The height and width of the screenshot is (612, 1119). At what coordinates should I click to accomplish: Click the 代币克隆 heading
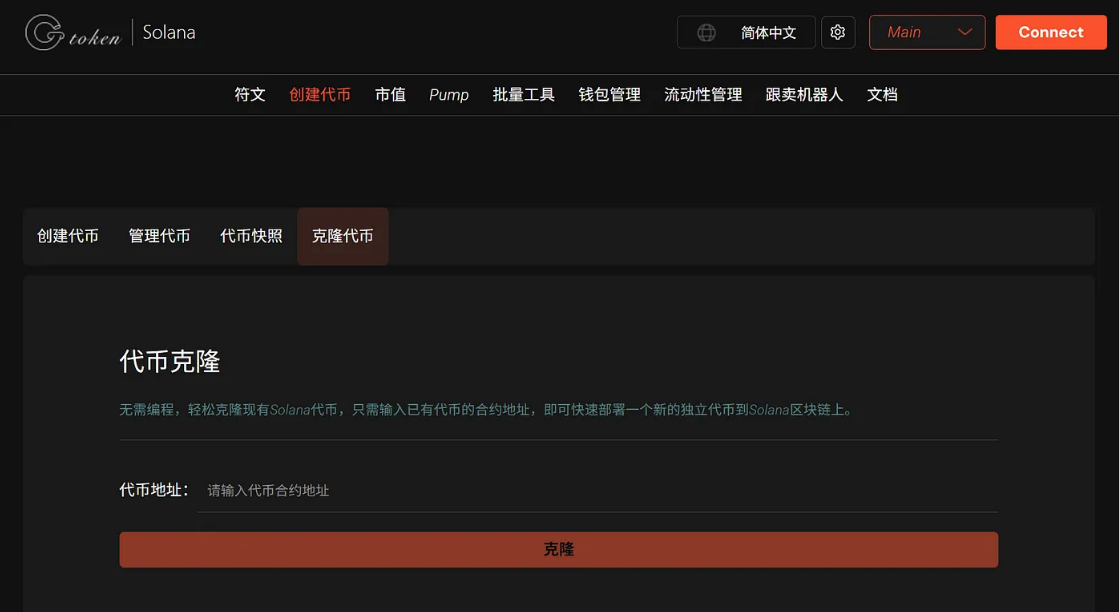[170, 362]
